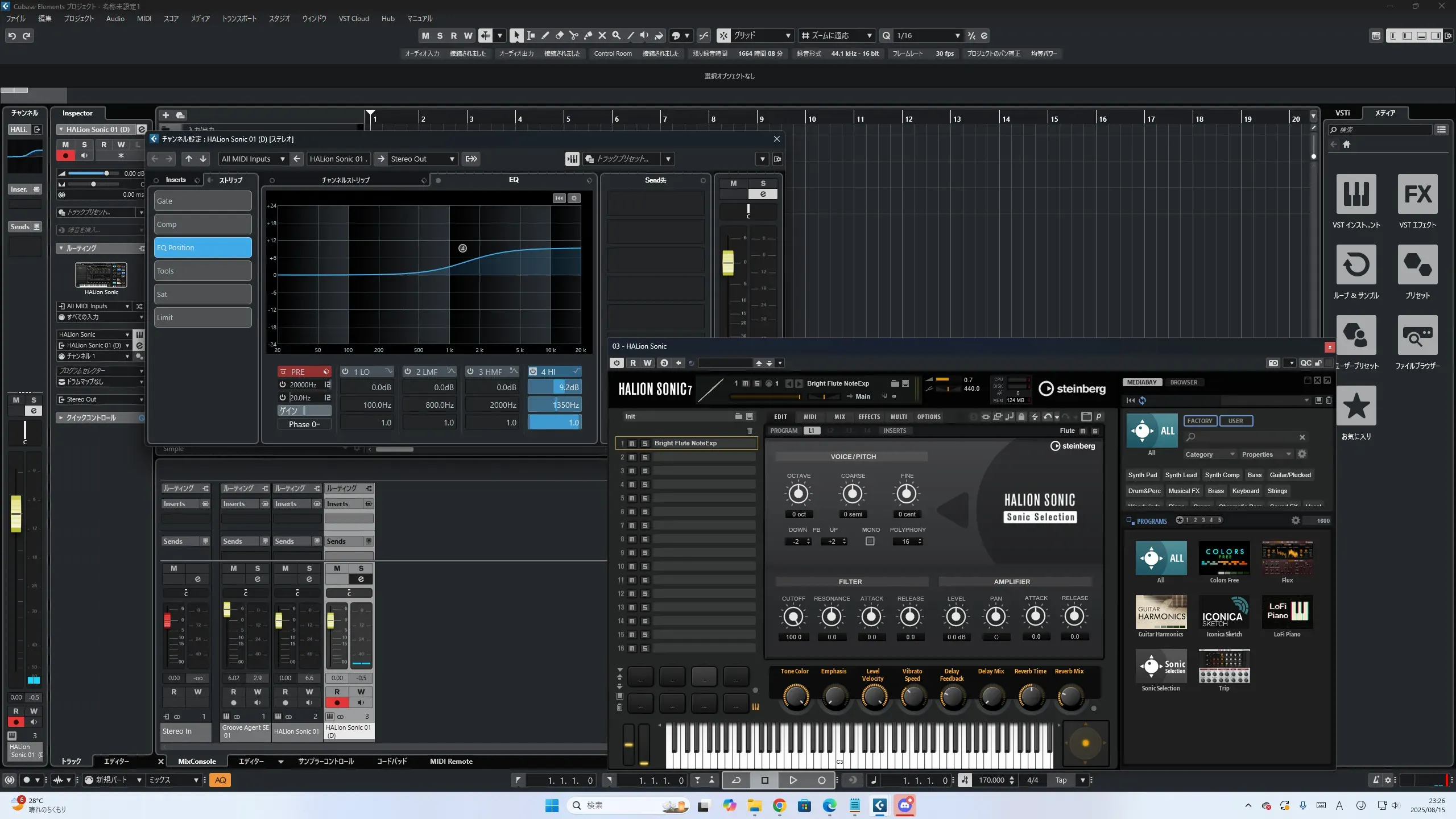Screen dimensions: 1456x819
Task: Open VST Effects (FX) media tile
Action: [1417, 194]
